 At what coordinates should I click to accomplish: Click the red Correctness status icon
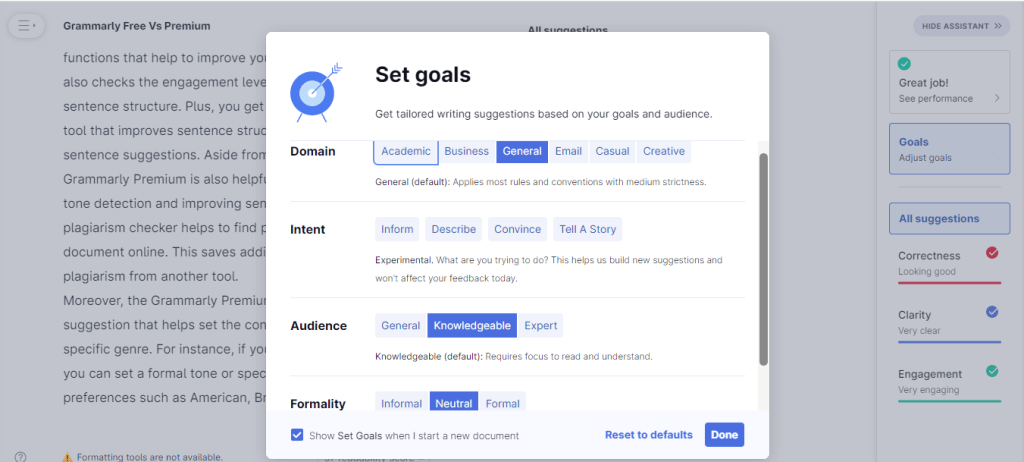tap(992, 253)
